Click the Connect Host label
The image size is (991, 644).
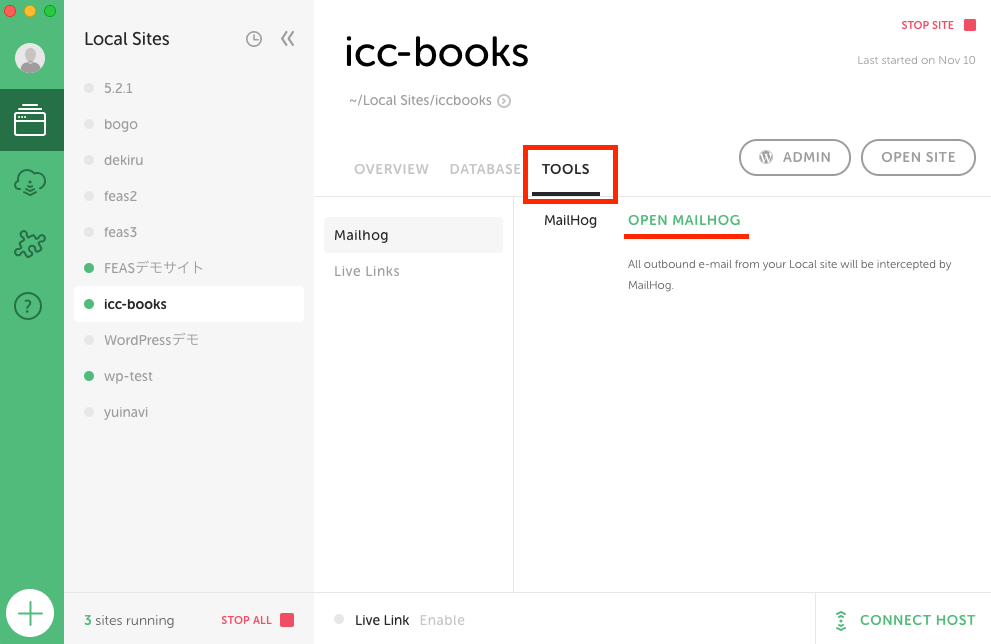917,621
